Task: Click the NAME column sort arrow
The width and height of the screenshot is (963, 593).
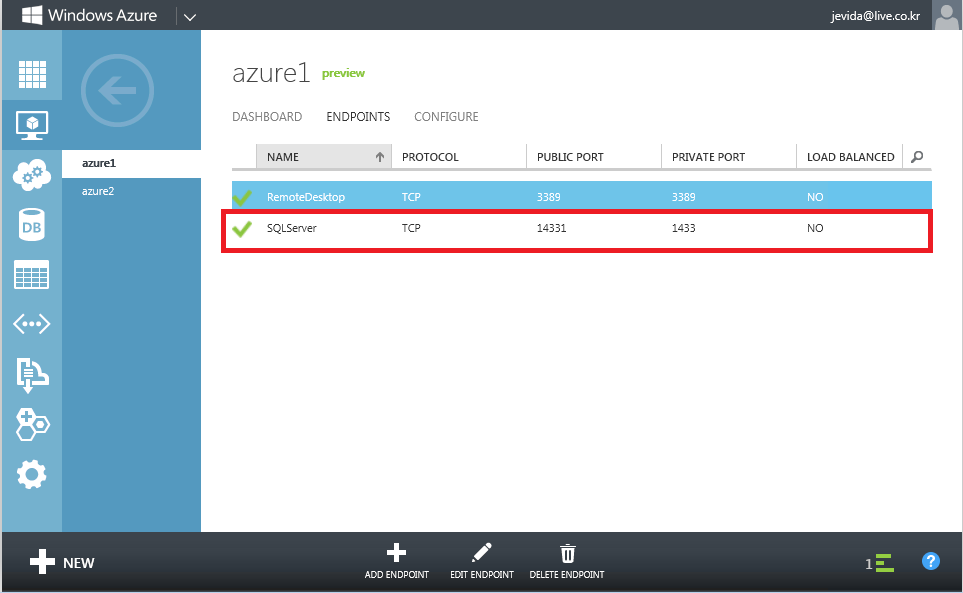Action: (380, 157)
